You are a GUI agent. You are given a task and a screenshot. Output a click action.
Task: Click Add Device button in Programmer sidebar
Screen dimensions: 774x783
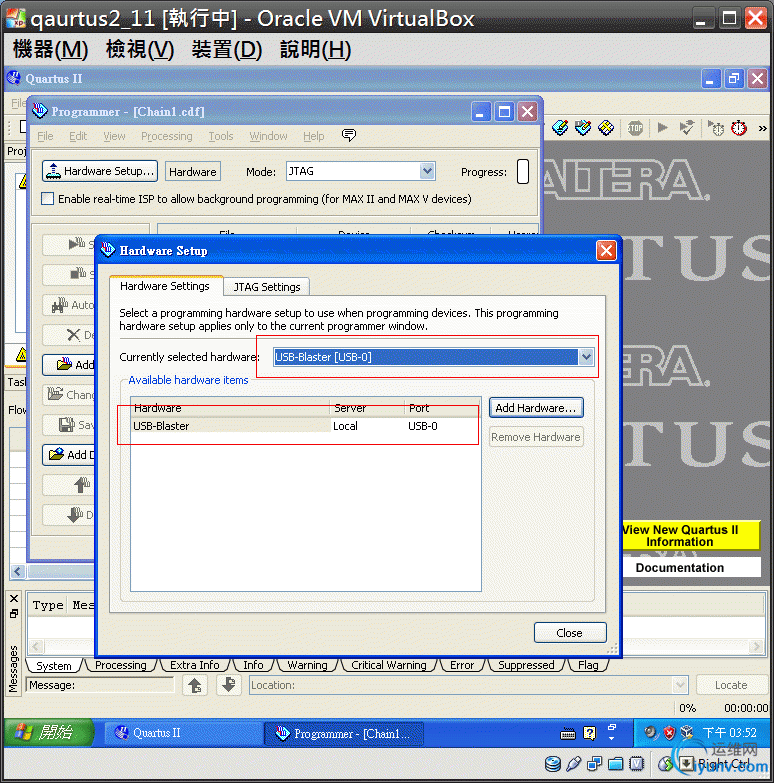[x=69, y=455]
